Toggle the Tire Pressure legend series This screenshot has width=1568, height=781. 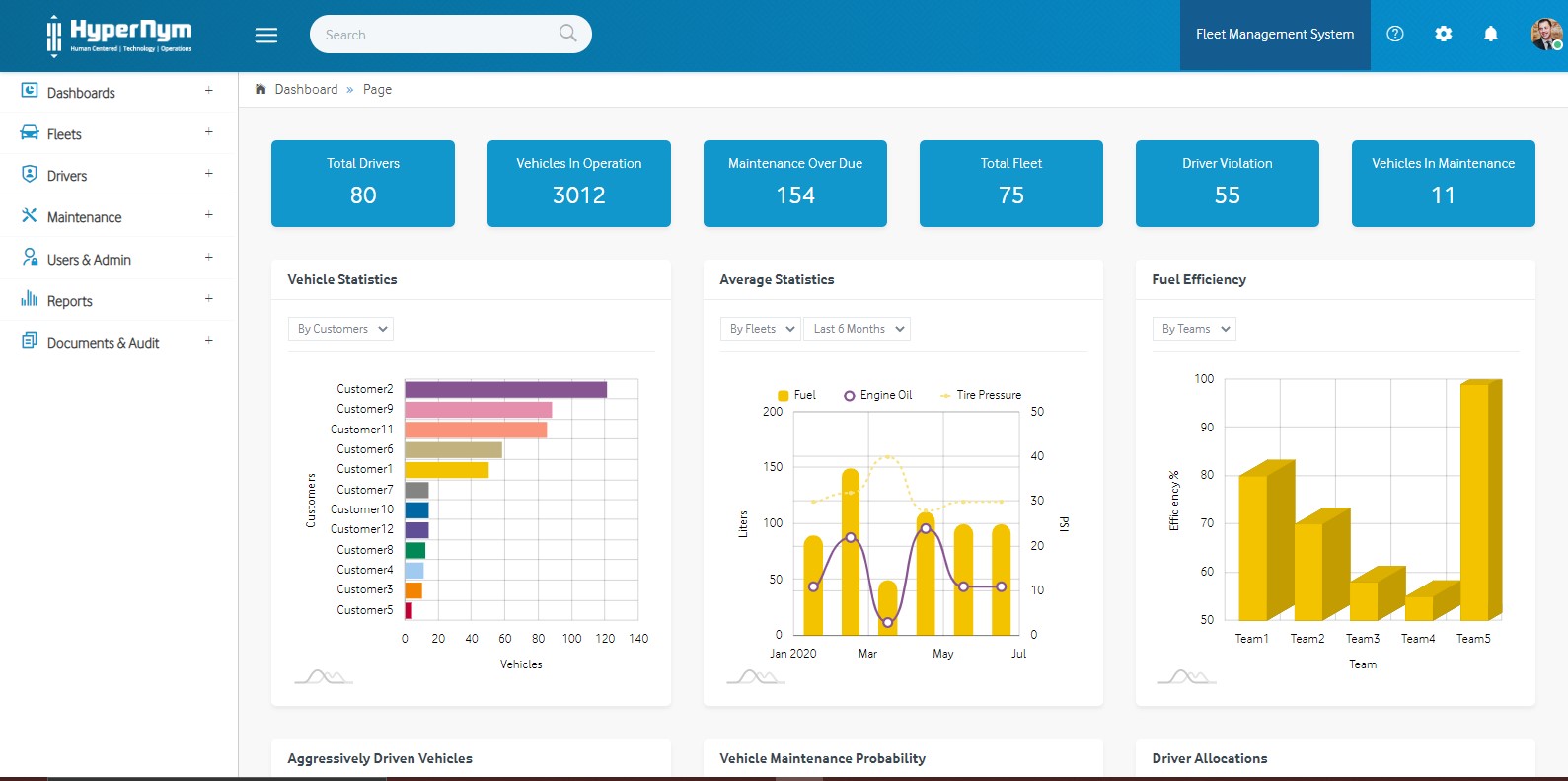tap(980, 395)
